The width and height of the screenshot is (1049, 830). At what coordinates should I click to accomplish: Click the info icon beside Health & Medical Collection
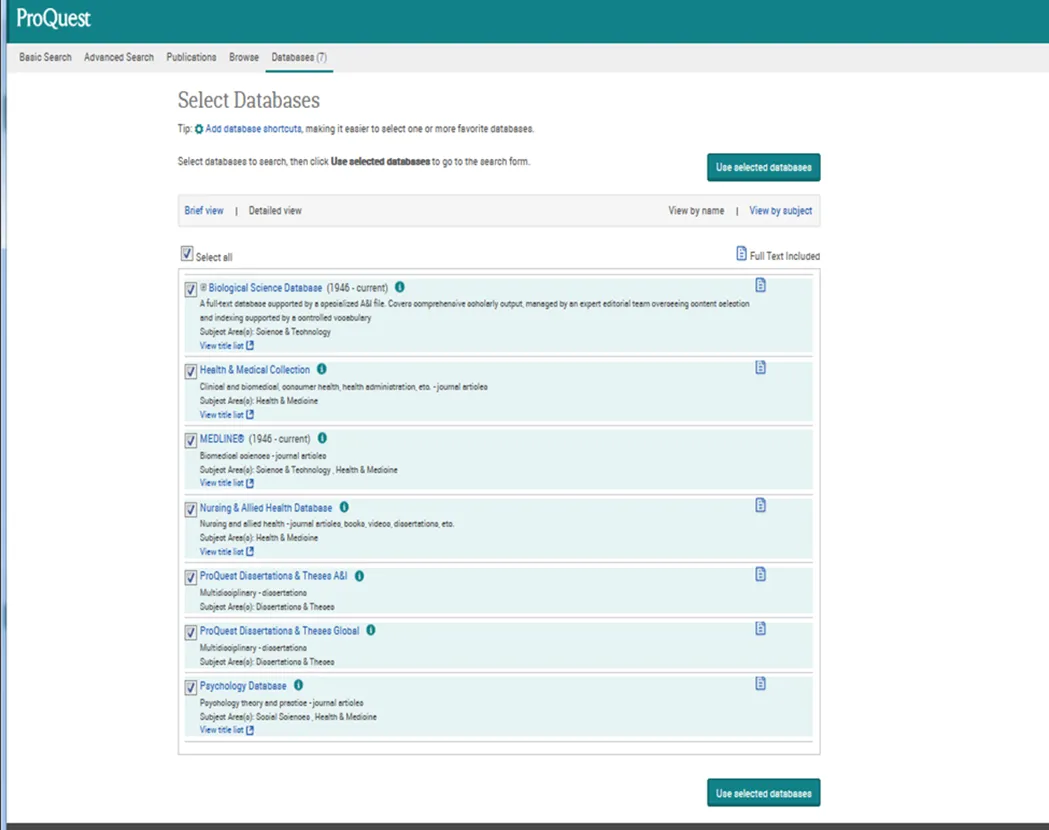(322, 369)
